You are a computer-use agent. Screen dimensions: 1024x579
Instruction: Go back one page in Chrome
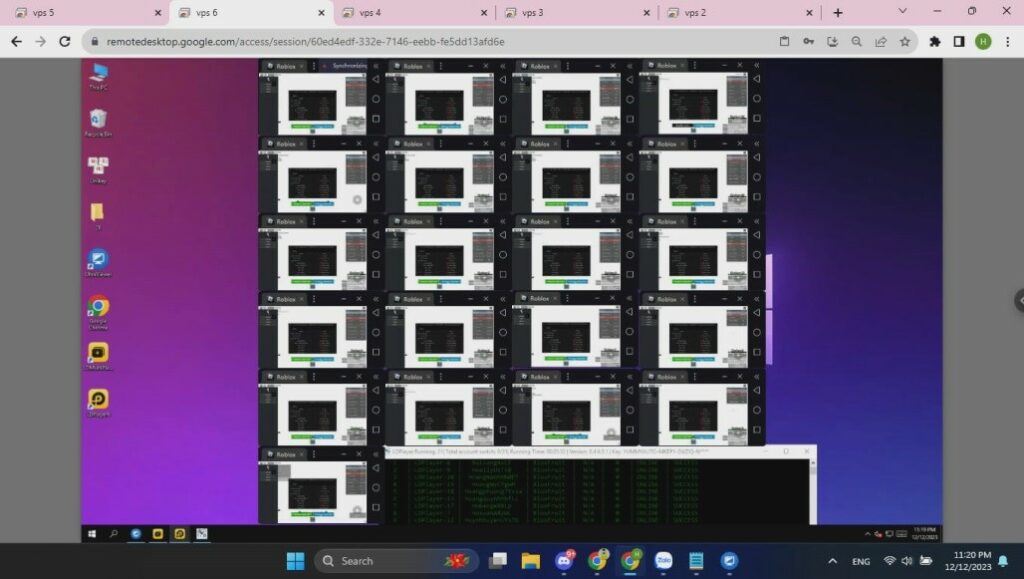tap(16, 41)
